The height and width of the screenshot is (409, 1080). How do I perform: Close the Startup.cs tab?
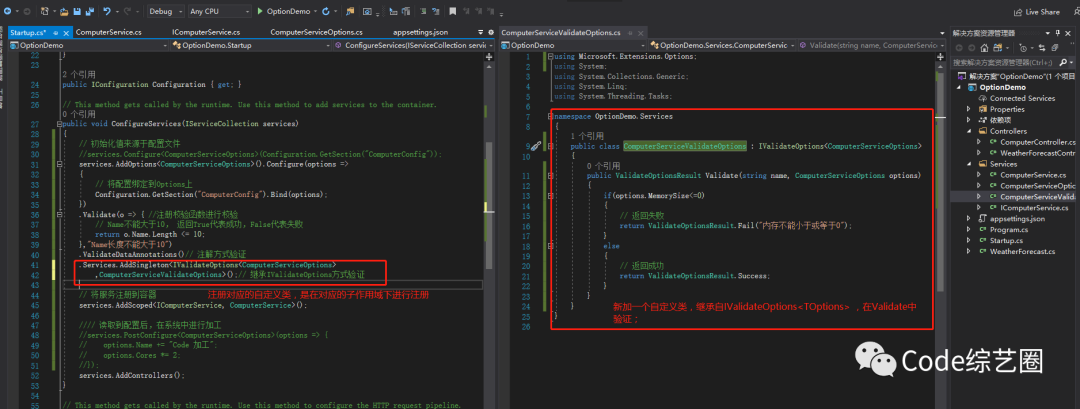tap(66, 32)
